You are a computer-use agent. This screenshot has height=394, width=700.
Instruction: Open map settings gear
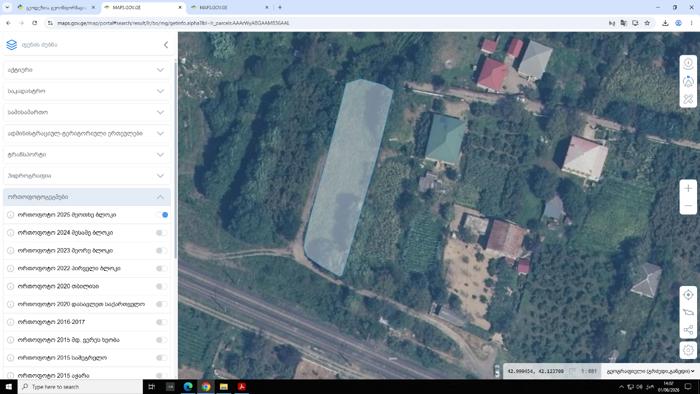(x=688, y=350)
